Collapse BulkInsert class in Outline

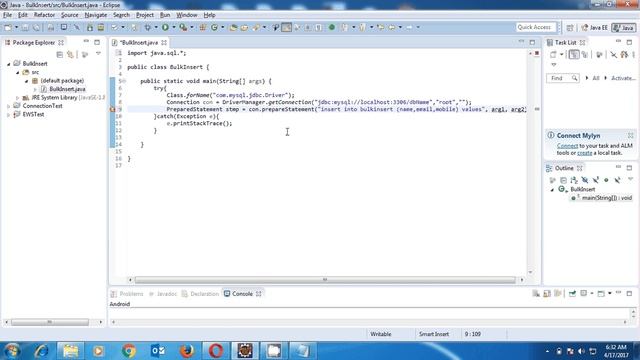[x=552, y=190]
